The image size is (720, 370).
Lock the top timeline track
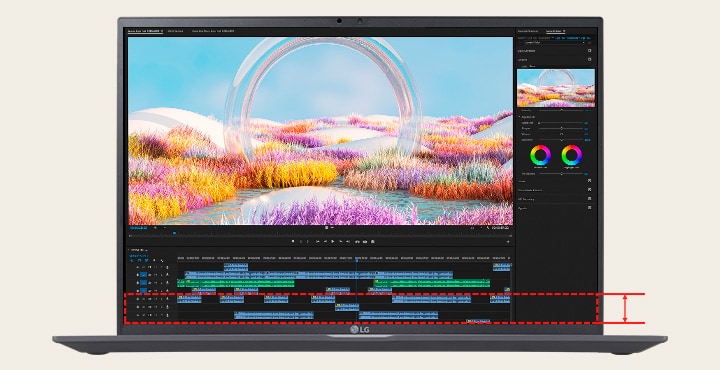pyautogui.click(x=138, y=267)
